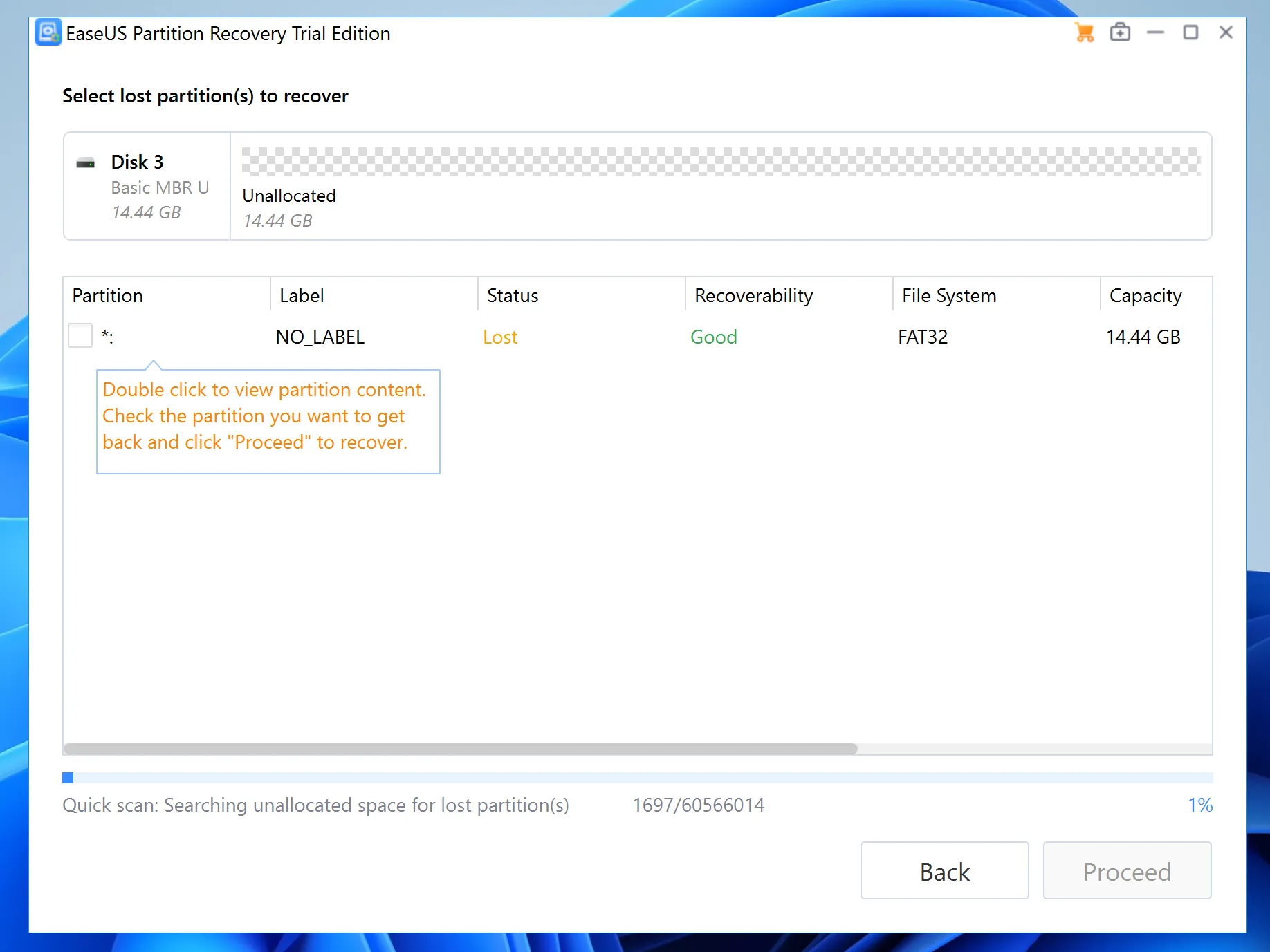Click the 1% scan percentage

[x=1200, y=805]
